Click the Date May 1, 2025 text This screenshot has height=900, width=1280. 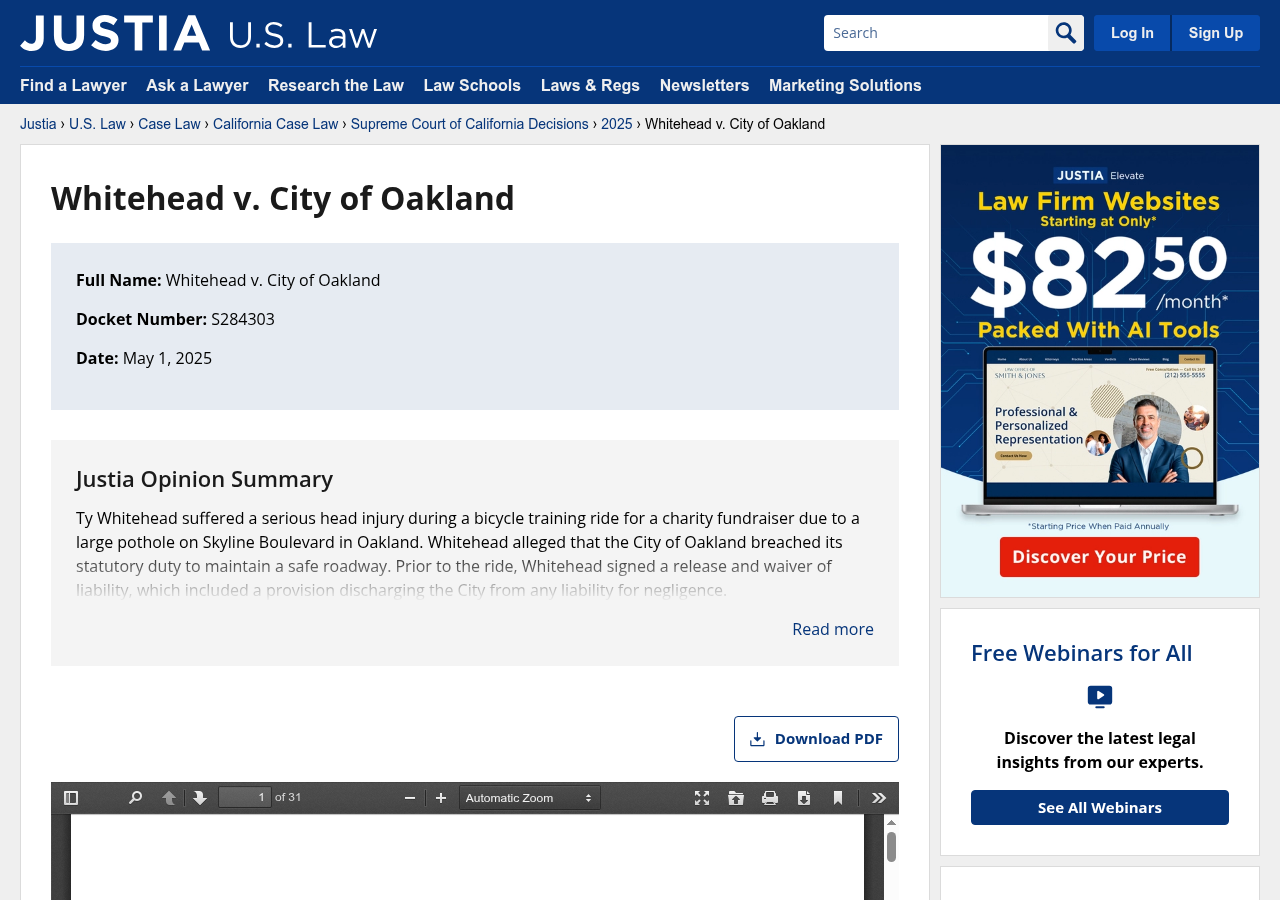(x=144, y=358)
